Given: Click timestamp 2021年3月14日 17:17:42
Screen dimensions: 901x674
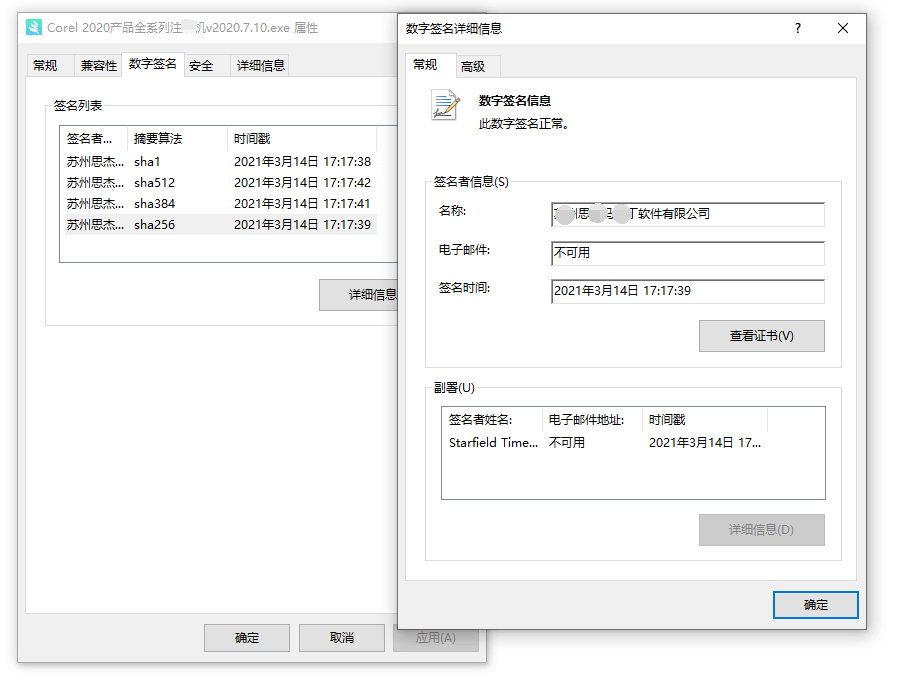Looking at the screenshot, I should pyautogui.click(x=302, y=183).
